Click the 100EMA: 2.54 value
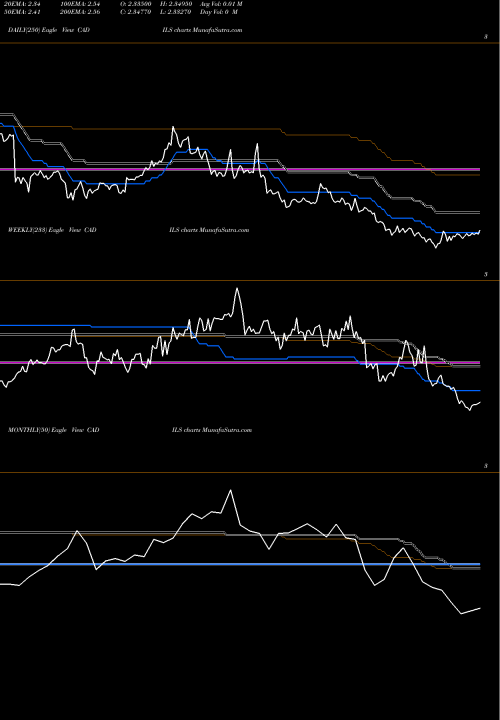The width and height of the screenshot is (500, 720). (80, 4)
